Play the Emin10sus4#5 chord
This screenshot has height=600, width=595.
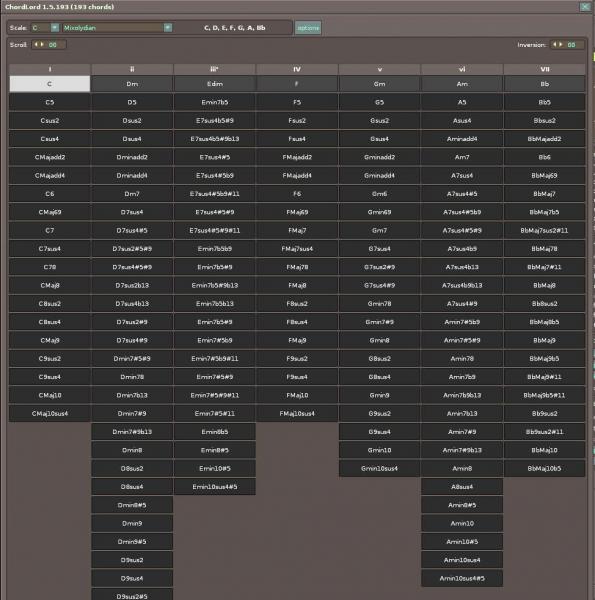[215, 487]
